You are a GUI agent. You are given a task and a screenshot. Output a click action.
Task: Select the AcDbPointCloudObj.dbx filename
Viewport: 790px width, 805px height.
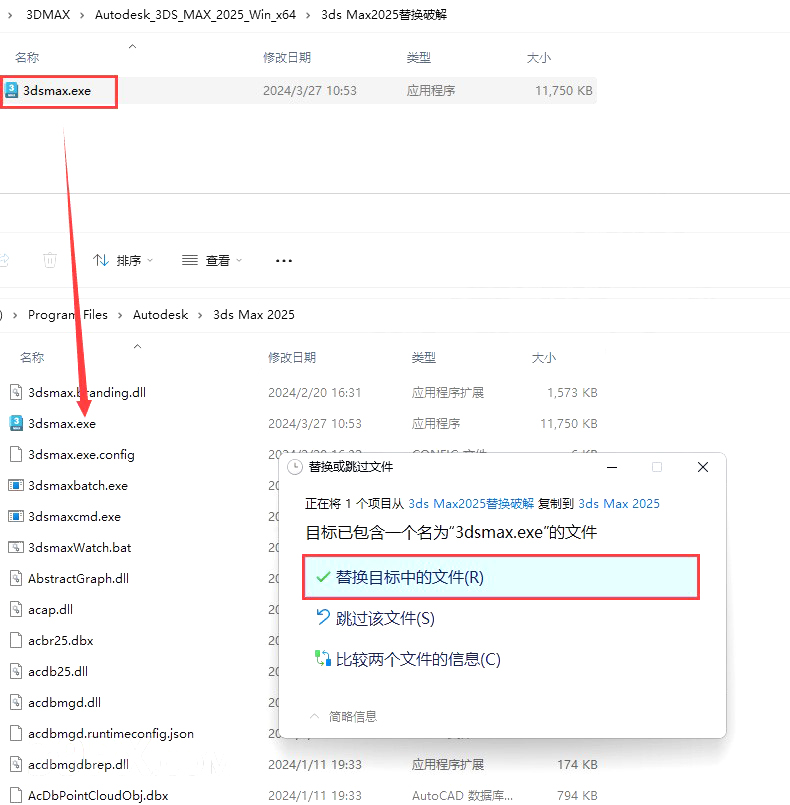click(x=98, y=795)
